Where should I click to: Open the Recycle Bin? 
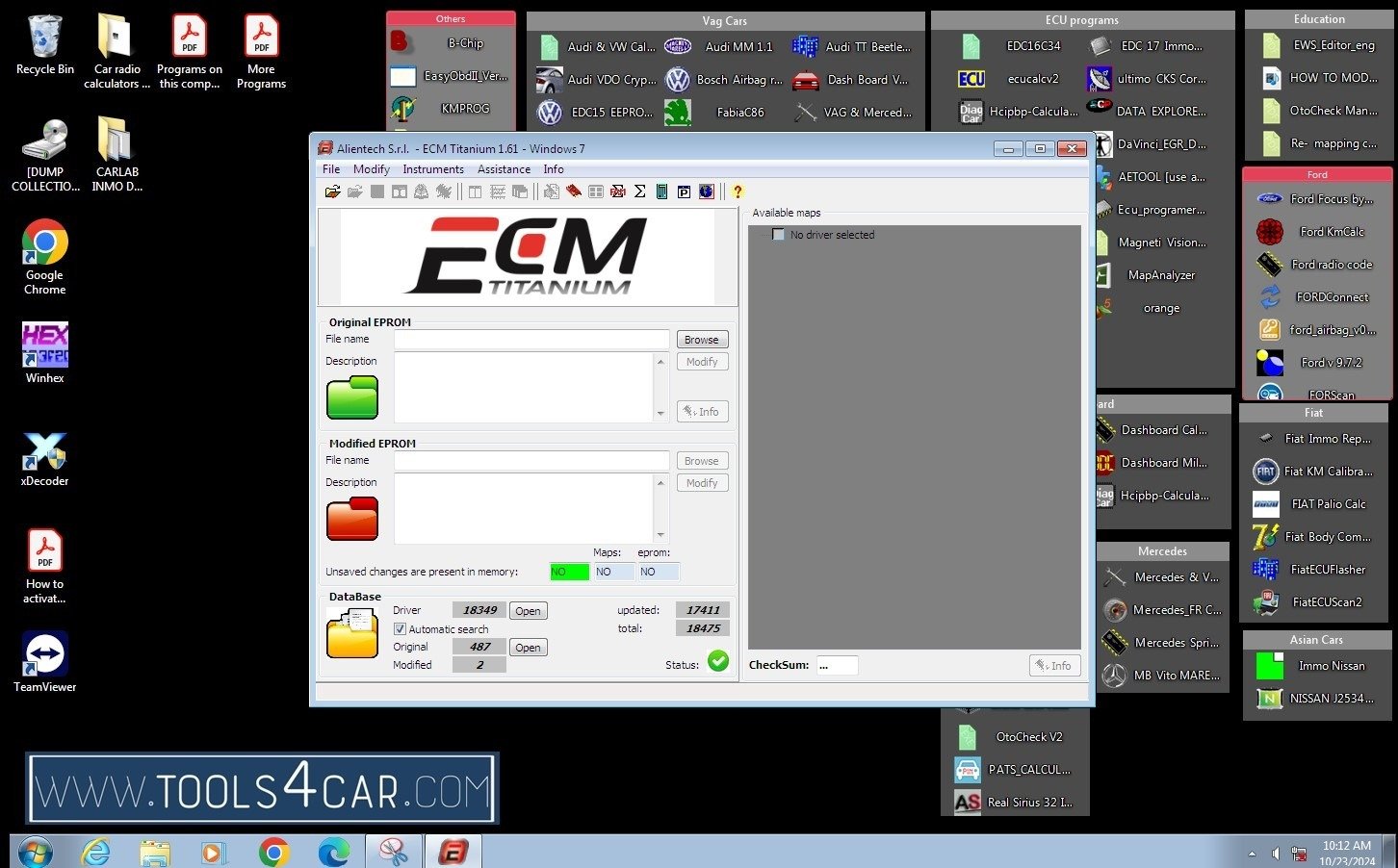tap(45, 45)
